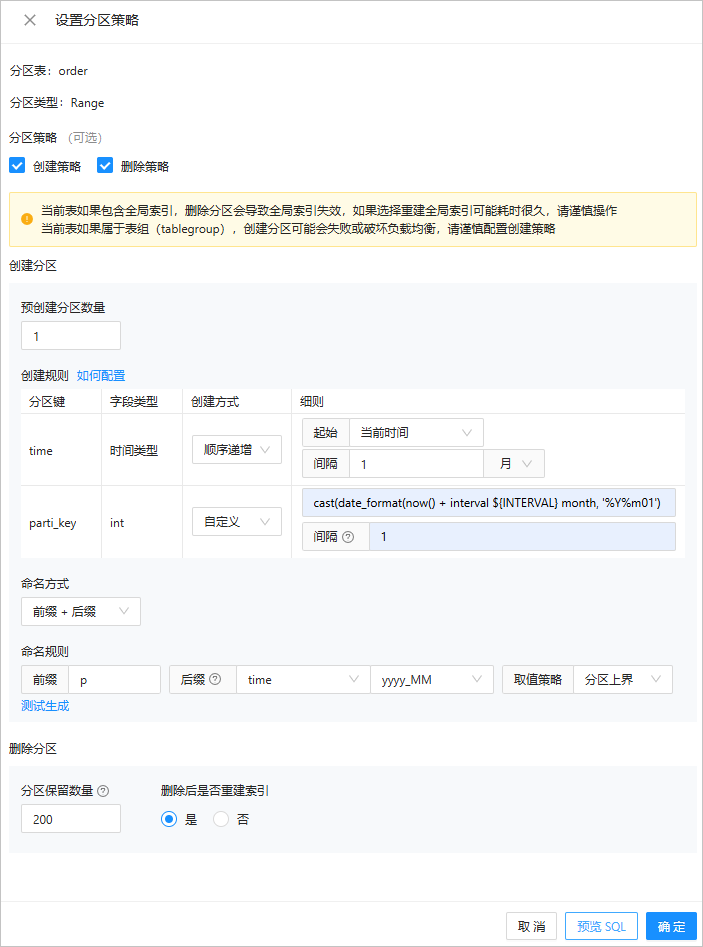Click the 分区保留数量 input with 200
The width and height of the screenshot is (703, 947).
click(x=71, y=819)
